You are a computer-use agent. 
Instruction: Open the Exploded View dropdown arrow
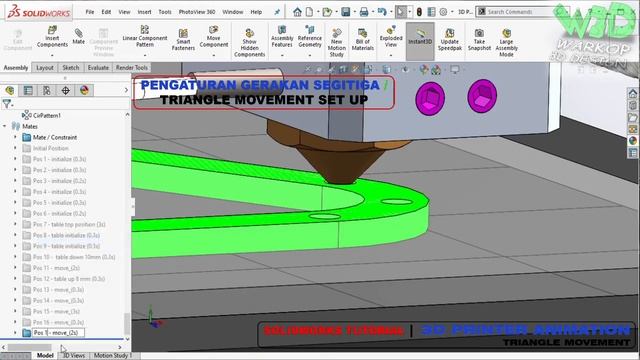coord(391,55)
